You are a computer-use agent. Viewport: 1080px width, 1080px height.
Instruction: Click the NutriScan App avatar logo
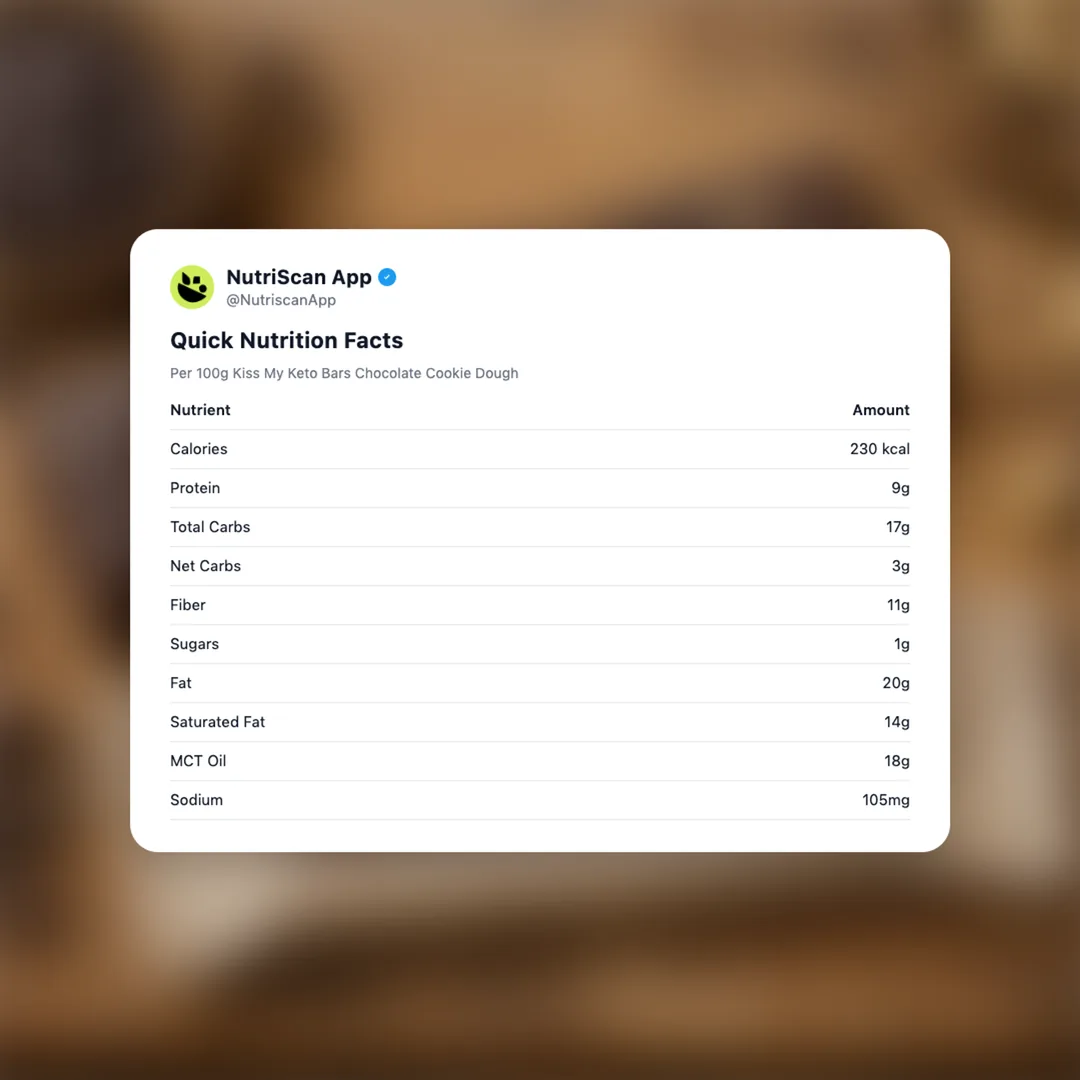click(x=192, y=287)
